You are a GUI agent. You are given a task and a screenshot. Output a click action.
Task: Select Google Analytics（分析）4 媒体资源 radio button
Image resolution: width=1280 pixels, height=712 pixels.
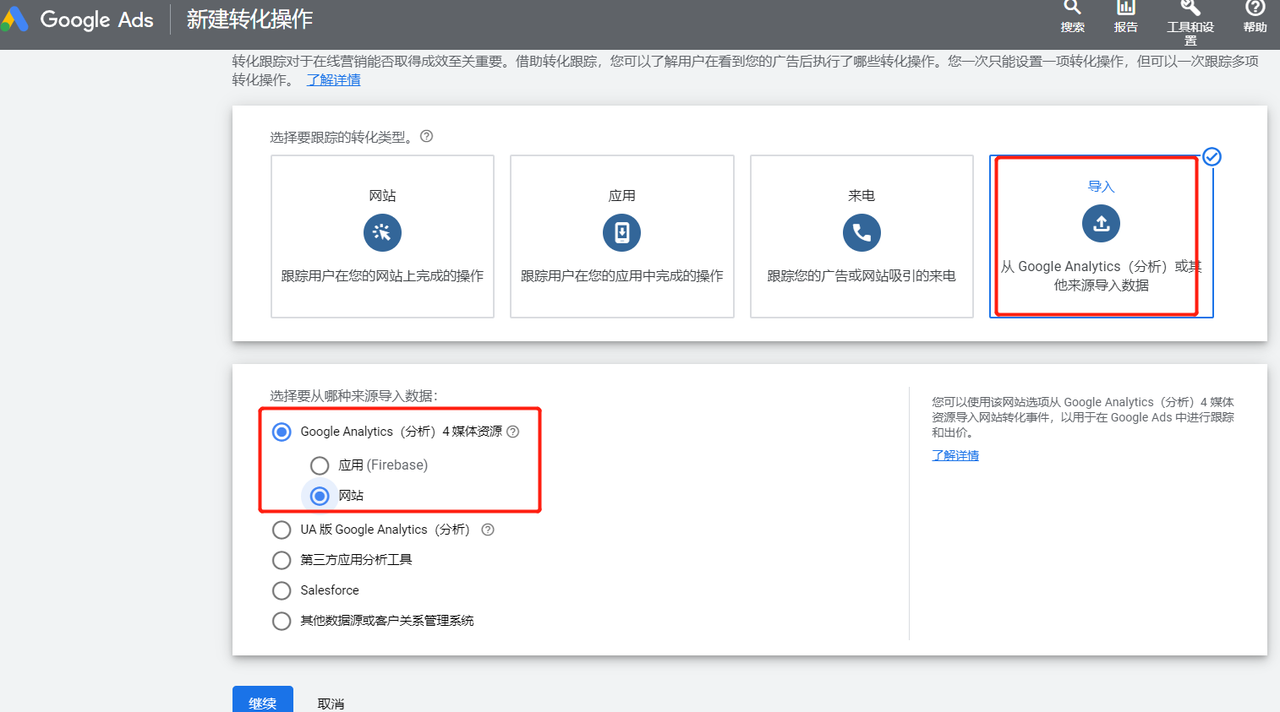pyautogui.click(x=282, y=432)
